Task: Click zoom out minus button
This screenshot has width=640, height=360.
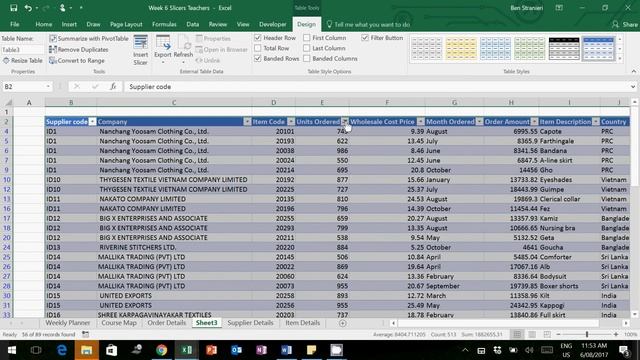Action: [x=559, y=334]
